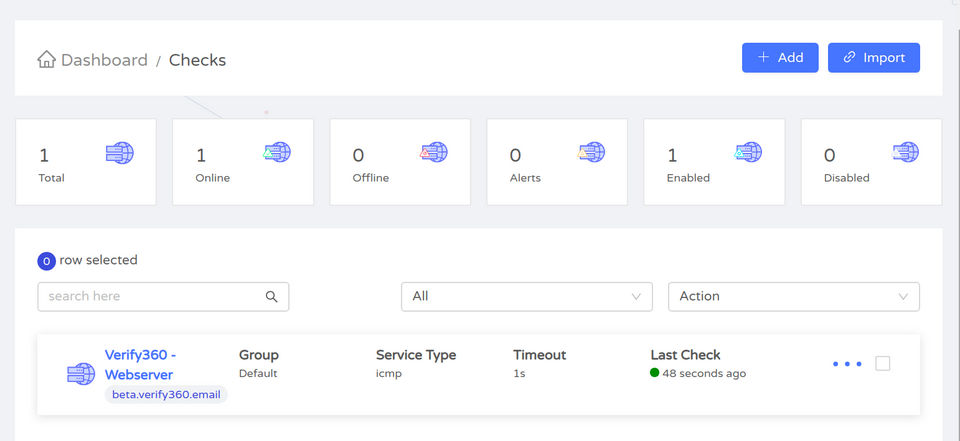This screenshot has height=441, width=960.
Task: Click the Offline status server icon
Action: [x=434, y=153]
